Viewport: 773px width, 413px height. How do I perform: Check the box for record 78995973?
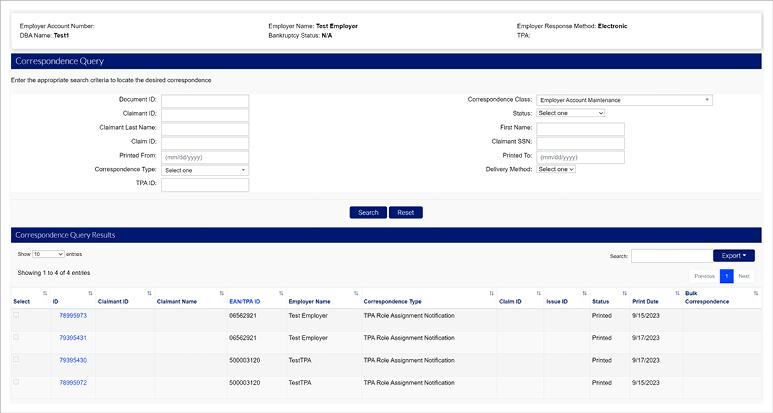point(16,315)
